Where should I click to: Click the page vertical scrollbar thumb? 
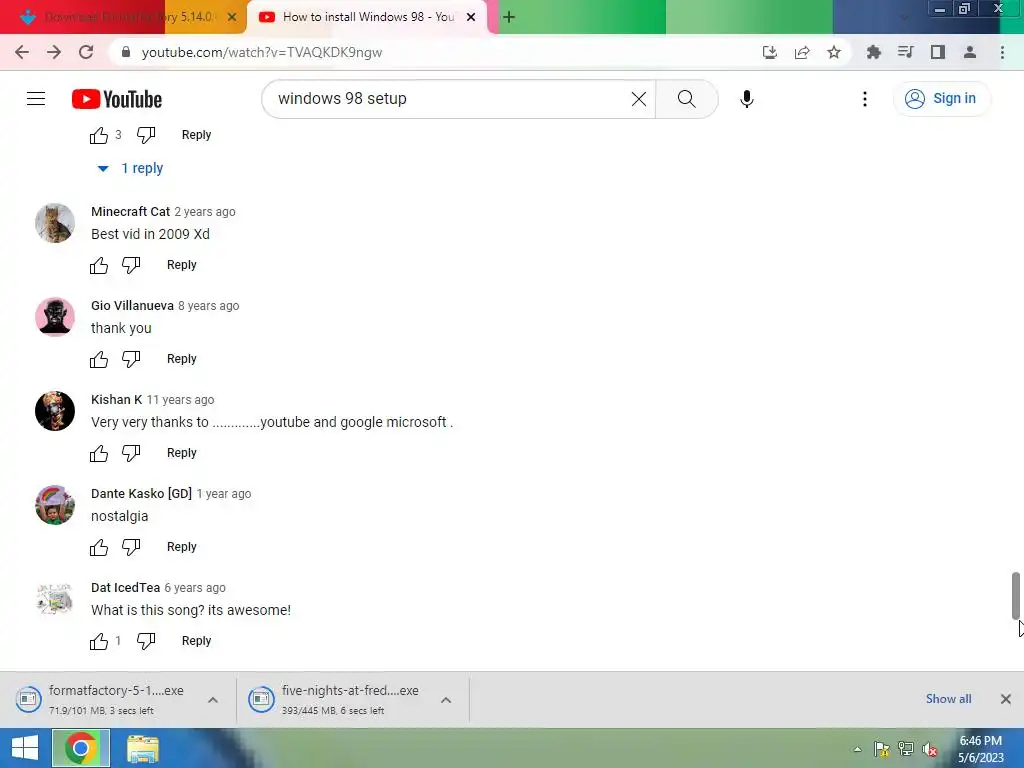tap(1016, 596)
